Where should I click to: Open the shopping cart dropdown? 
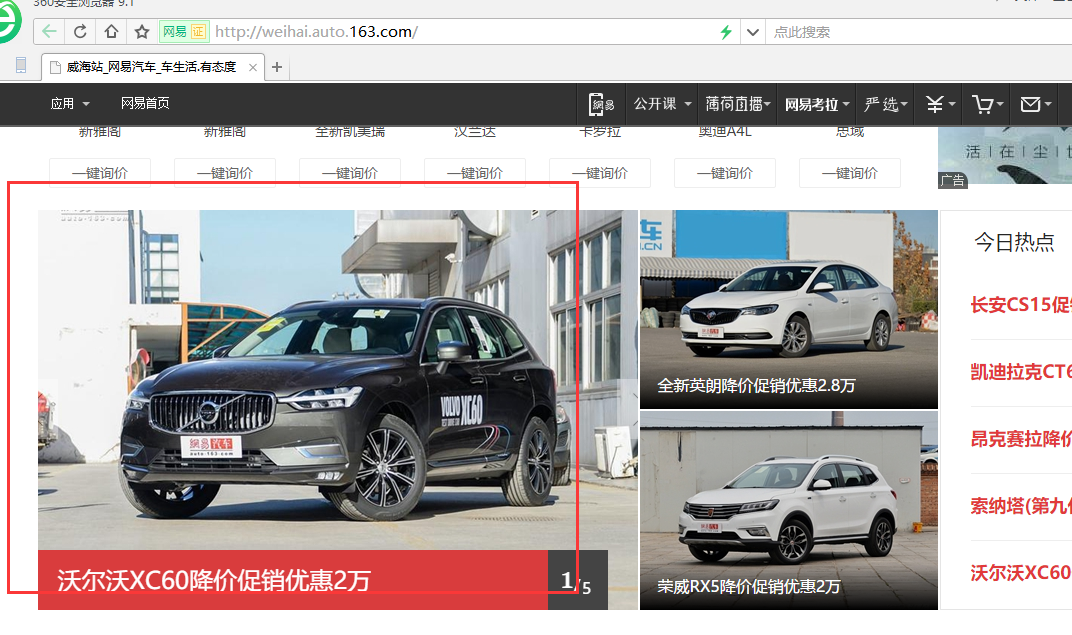tap(987, 104)
